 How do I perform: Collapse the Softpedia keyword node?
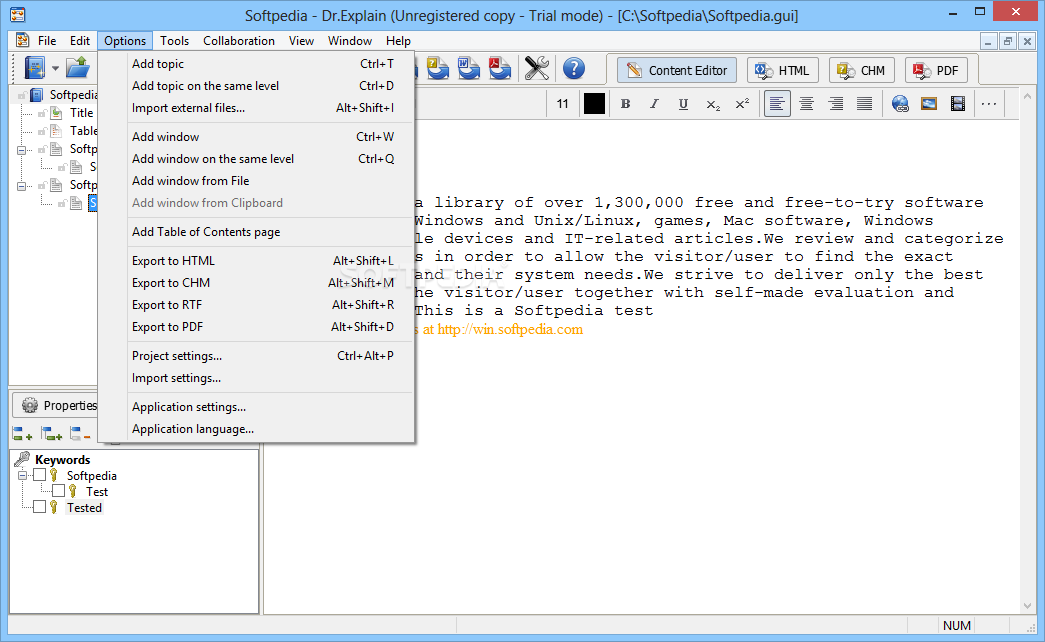[x=22, y=475]
